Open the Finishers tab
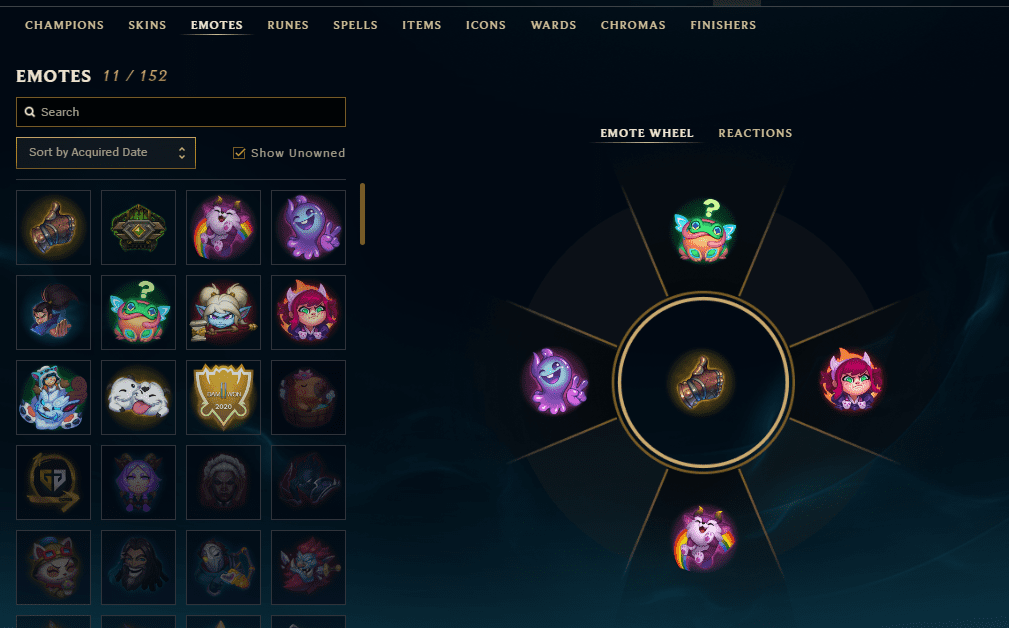Image resolution: width=1009 pixels, height=628 pixels. click(723, 25)
